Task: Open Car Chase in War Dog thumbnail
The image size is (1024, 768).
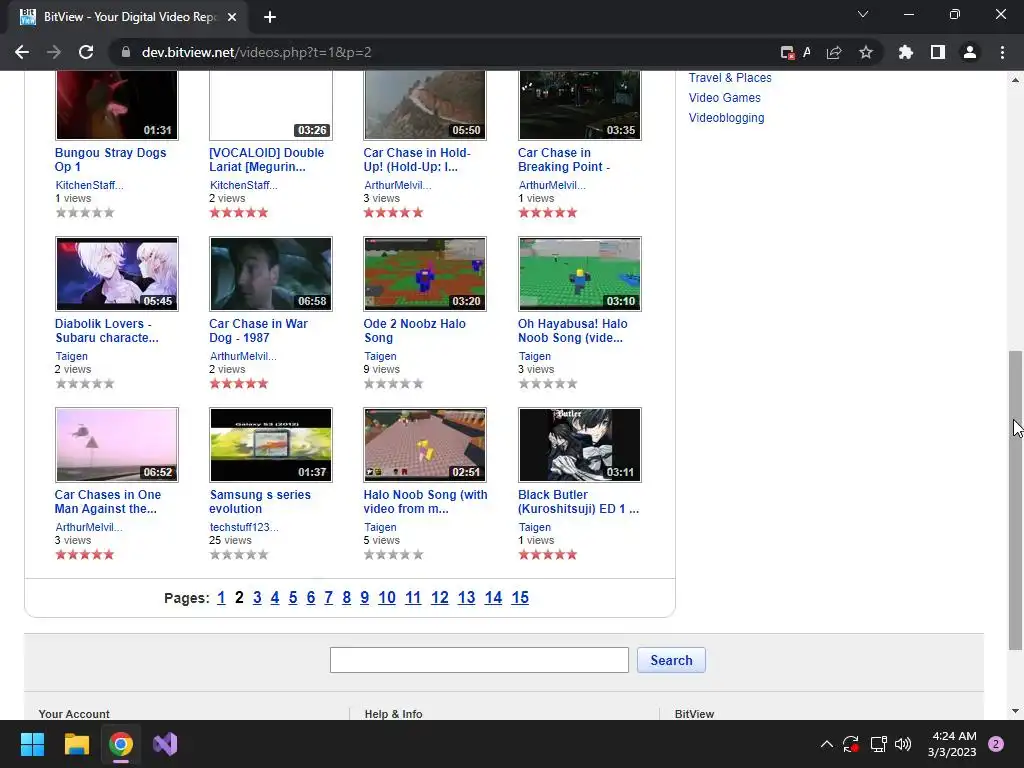Action: [271, 274]
